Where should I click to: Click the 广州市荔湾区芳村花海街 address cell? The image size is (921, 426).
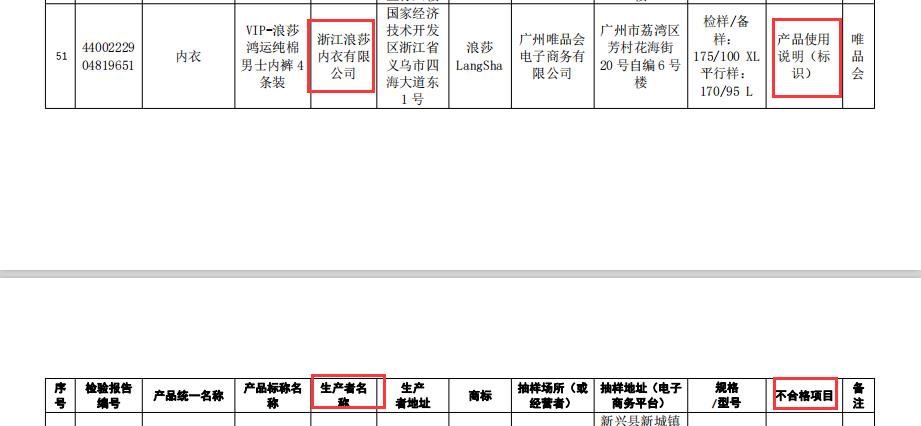click(640, 57)
